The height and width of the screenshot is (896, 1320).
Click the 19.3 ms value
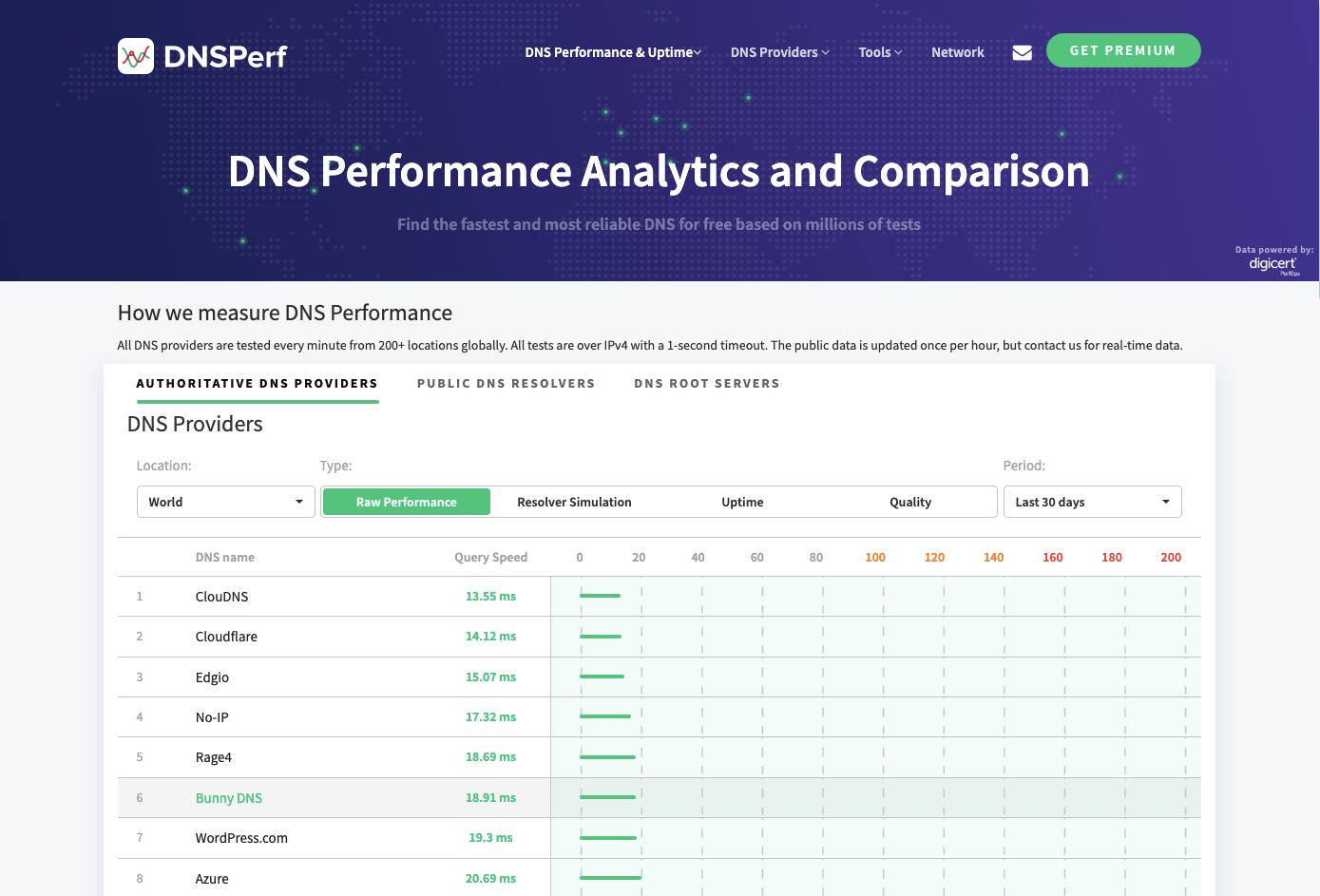(490, 838)
